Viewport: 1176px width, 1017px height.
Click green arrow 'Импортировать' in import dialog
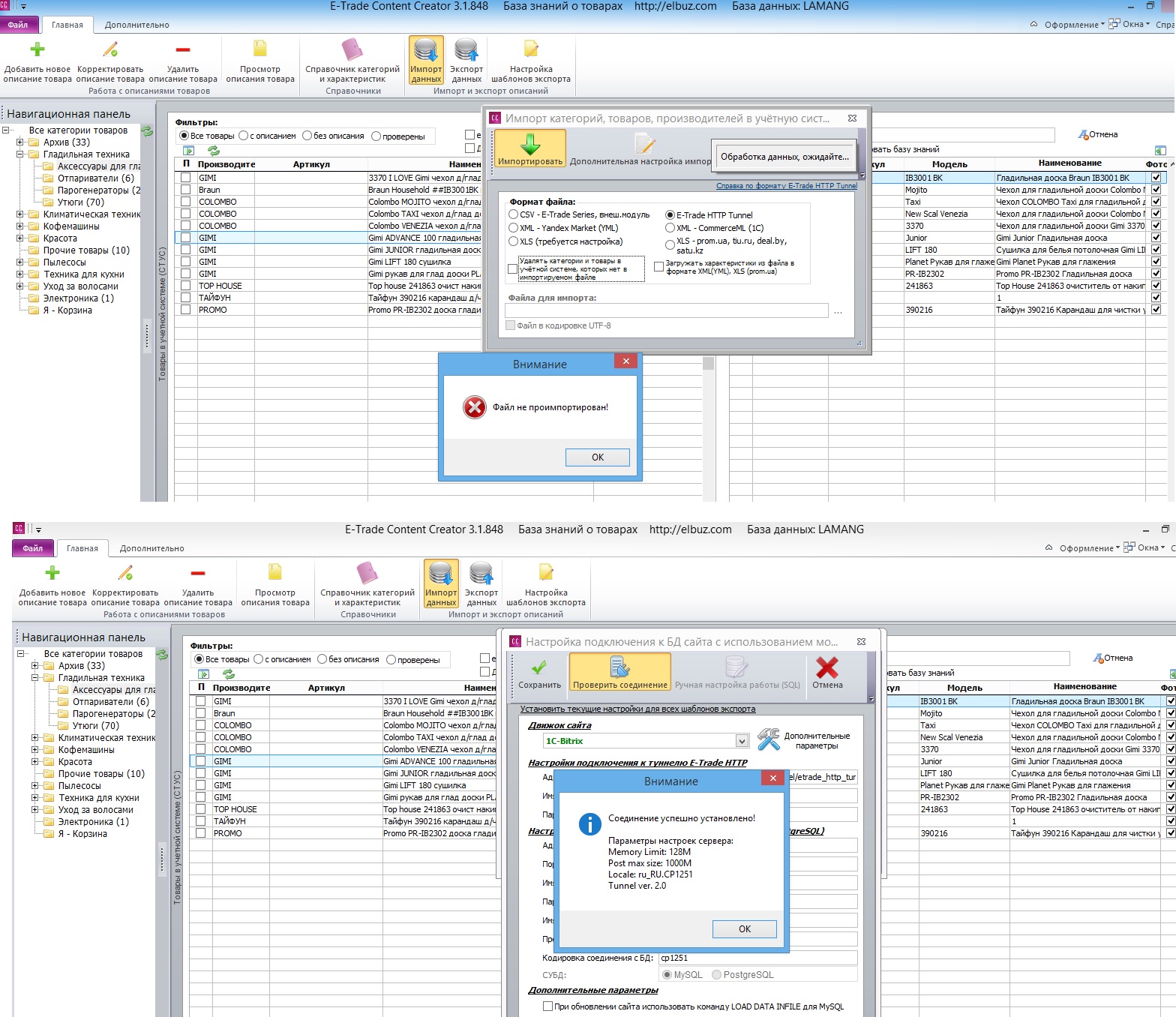coord(530,148)
